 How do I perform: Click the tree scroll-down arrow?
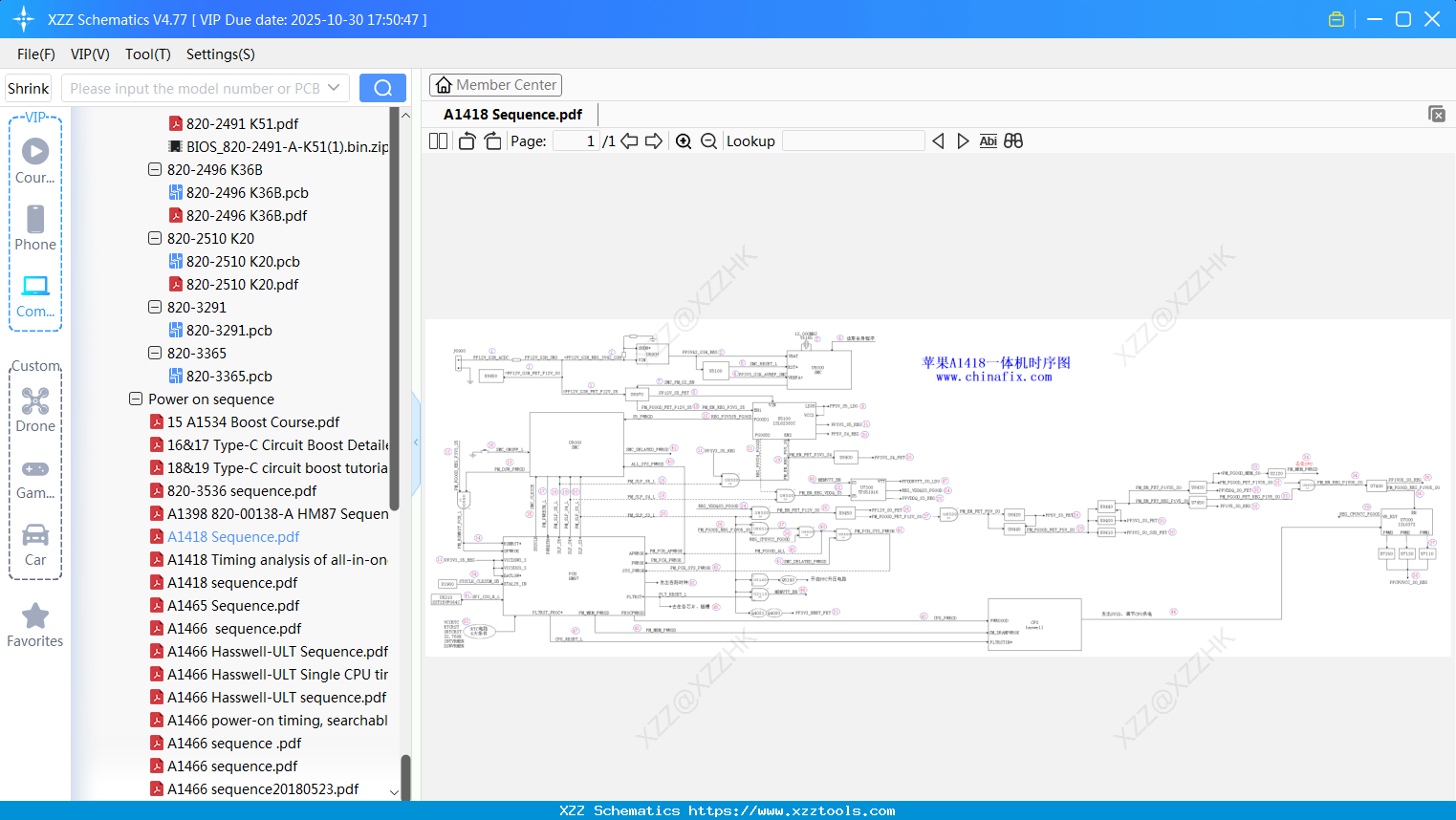coord(395,792)
